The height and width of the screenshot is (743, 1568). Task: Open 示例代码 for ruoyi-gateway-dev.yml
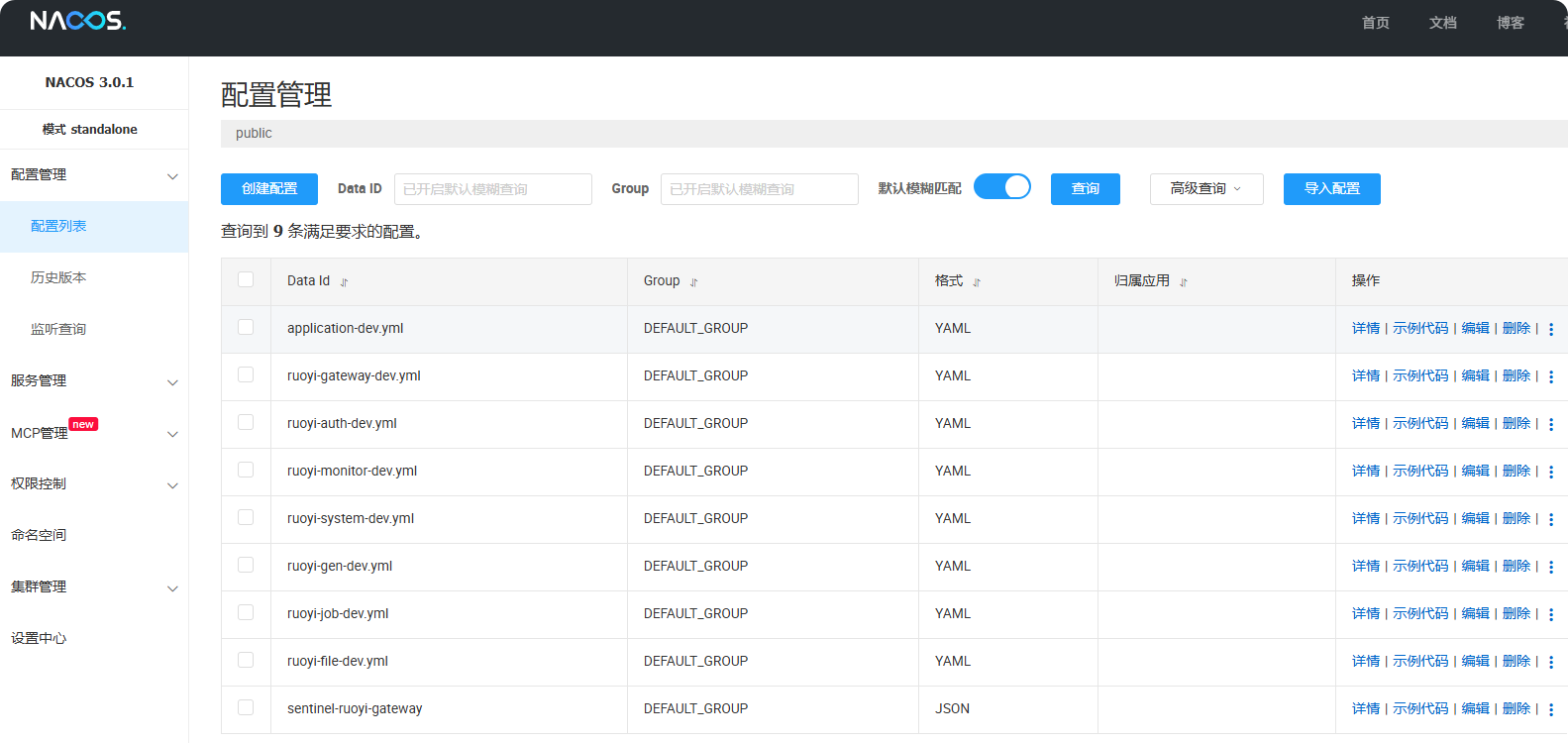[1420, 376]
